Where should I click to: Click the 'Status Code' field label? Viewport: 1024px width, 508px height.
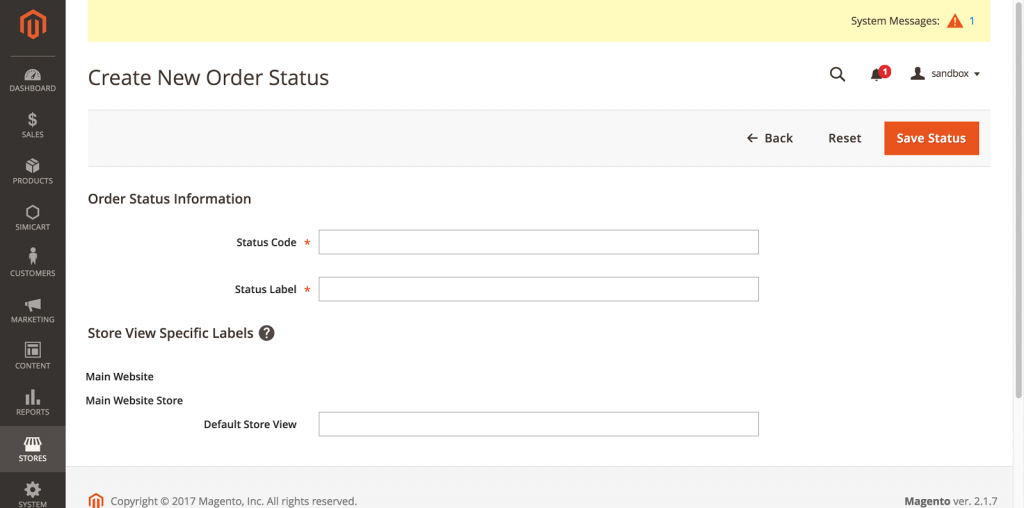click(x=266, y=242)
